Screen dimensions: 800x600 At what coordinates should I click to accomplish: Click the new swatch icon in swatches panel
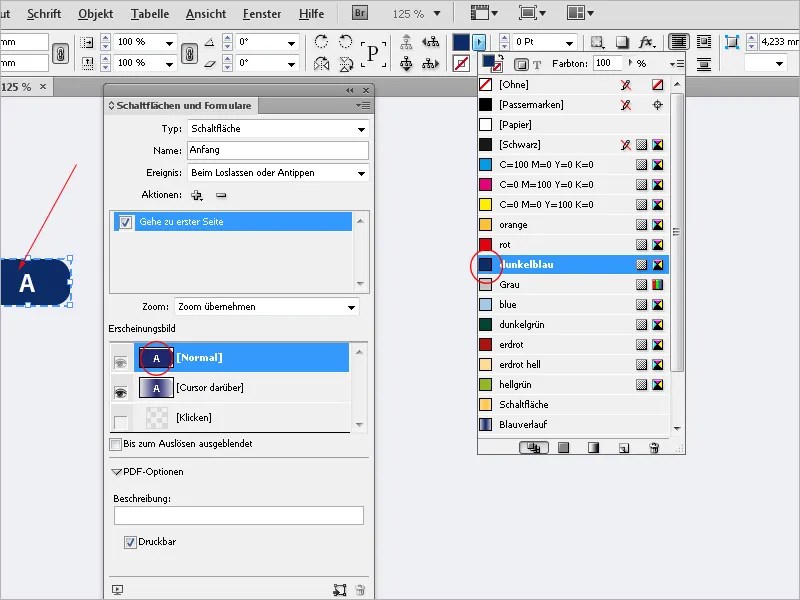click(623, 448)
